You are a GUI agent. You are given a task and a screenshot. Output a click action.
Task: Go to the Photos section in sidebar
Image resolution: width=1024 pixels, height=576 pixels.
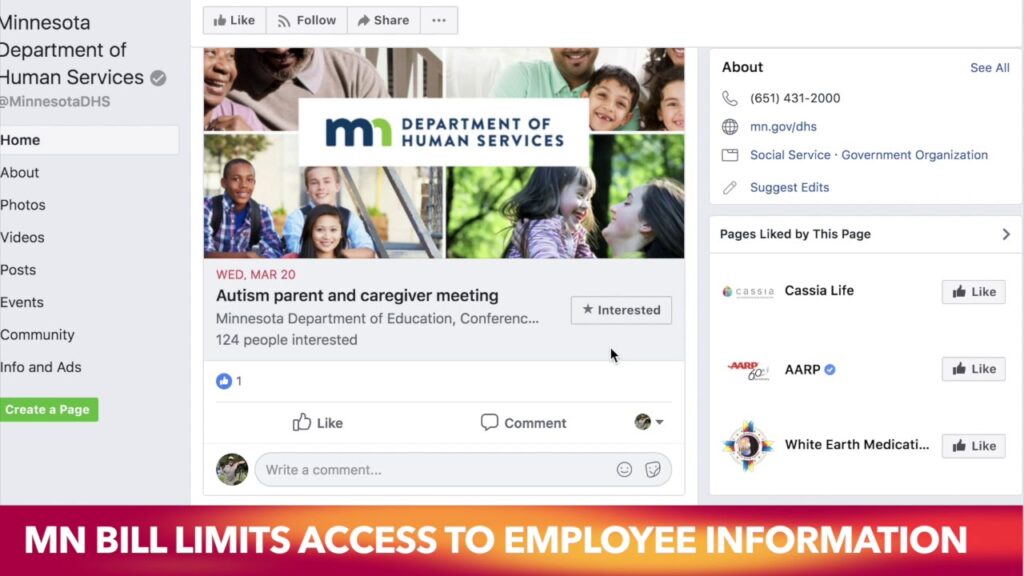(x=23, y=205)
